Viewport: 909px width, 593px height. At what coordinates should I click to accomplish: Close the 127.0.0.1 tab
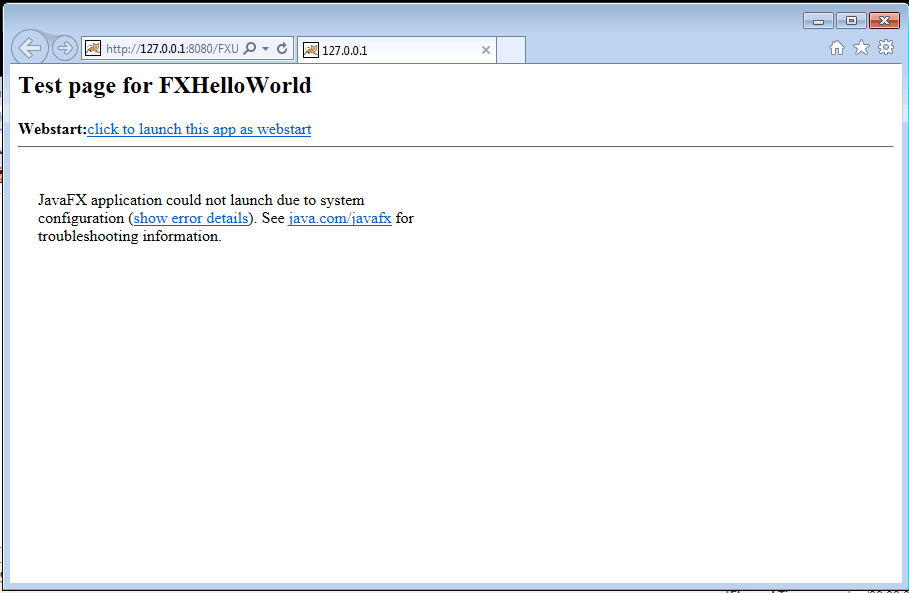click(x=486, y=50)
